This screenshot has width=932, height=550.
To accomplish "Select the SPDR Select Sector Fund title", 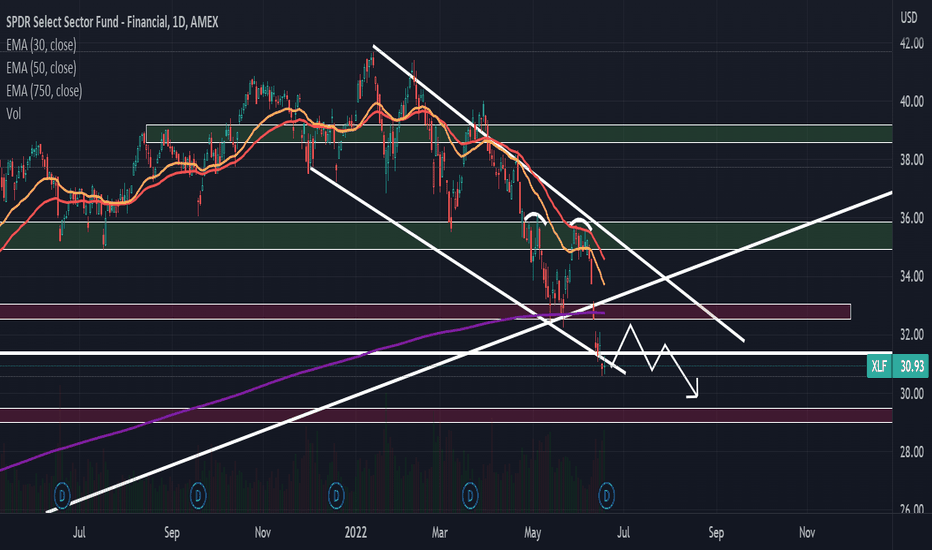I will (x=112, y=22).
